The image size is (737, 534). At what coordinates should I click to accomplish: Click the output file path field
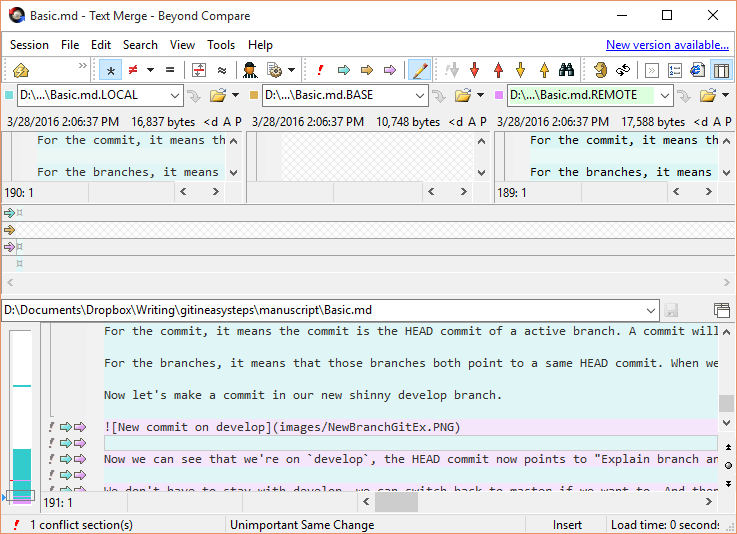(x=330, y=310)
